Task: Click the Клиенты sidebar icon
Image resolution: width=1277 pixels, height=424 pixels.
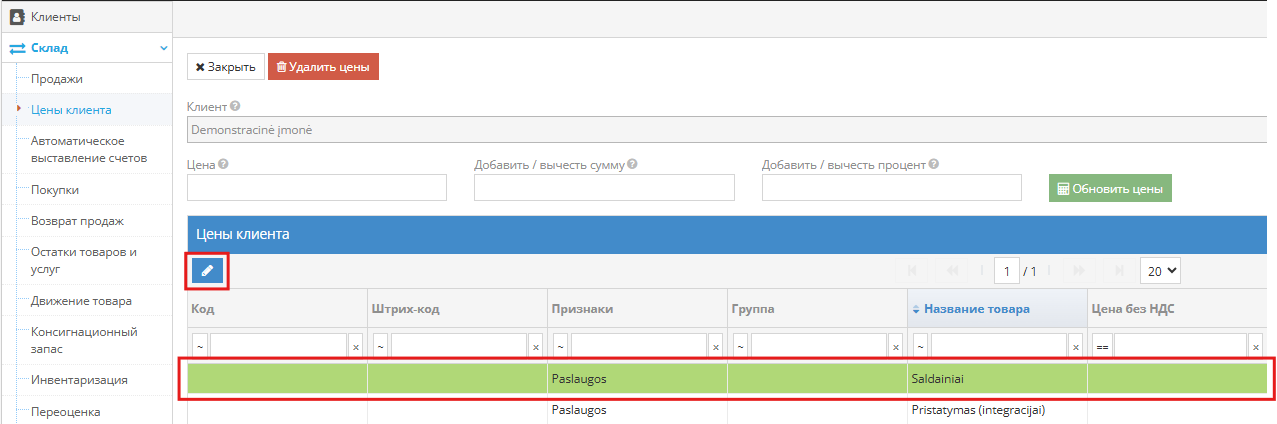Action: coord(17,16)
